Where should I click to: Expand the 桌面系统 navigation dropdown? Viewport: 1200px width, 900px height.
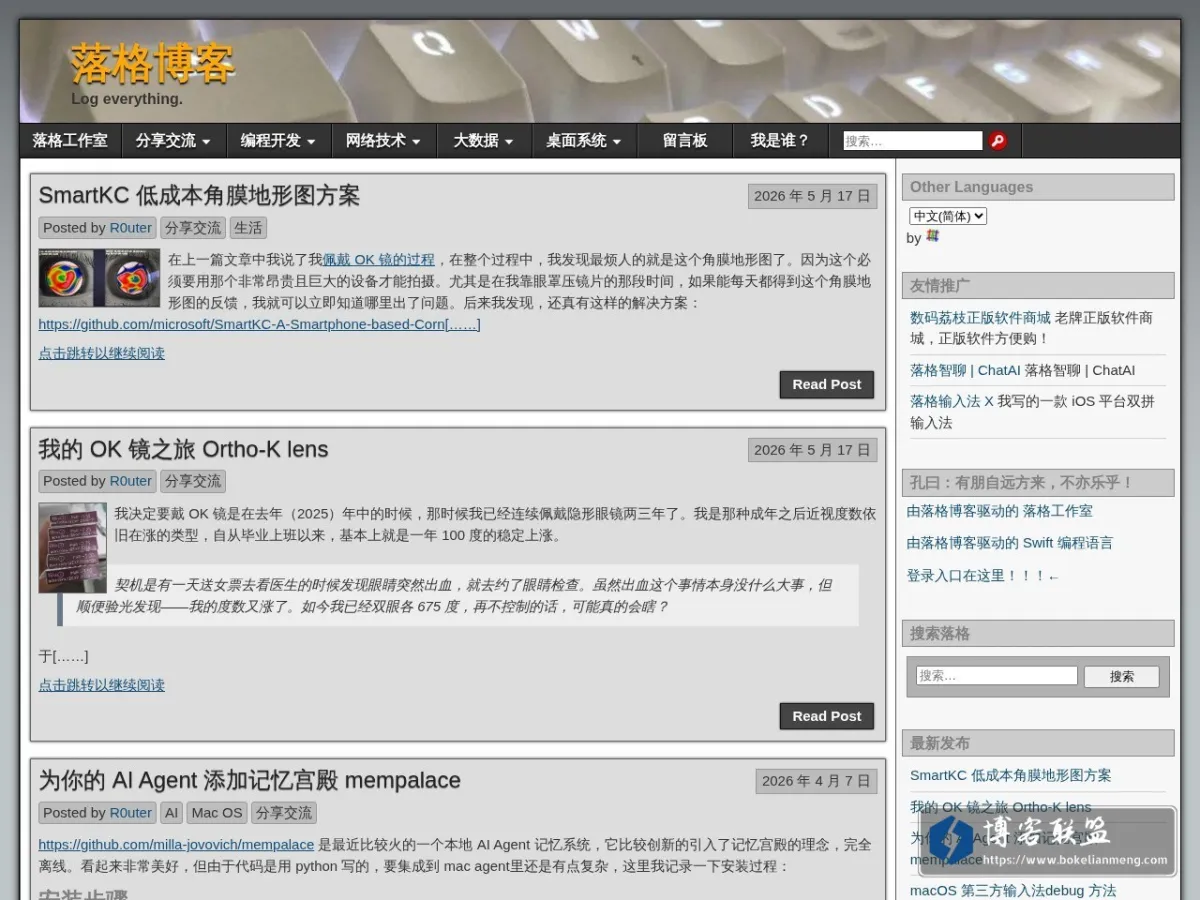point(584,141)
